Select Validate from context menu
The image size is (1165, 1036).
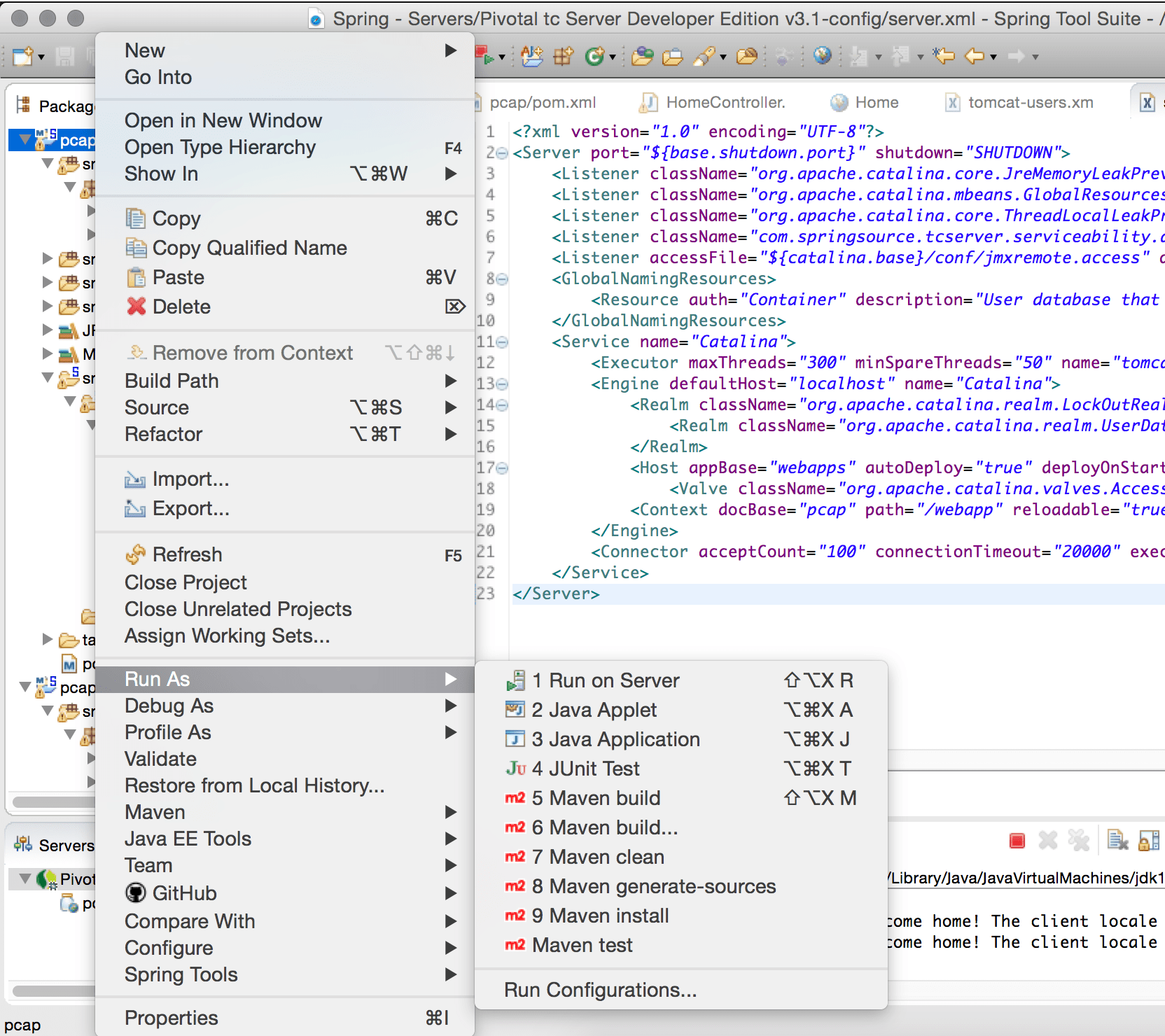pos(285,759)
